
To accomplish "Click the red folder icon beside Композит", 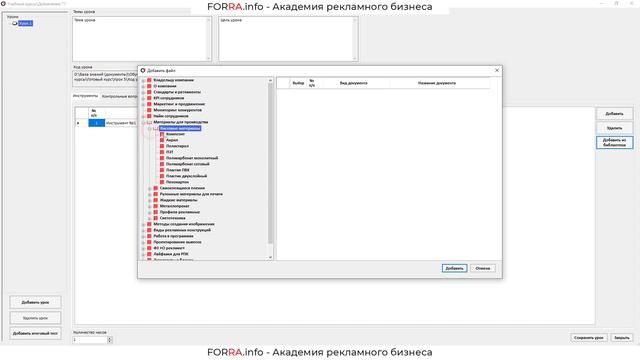I will point(162,134).
